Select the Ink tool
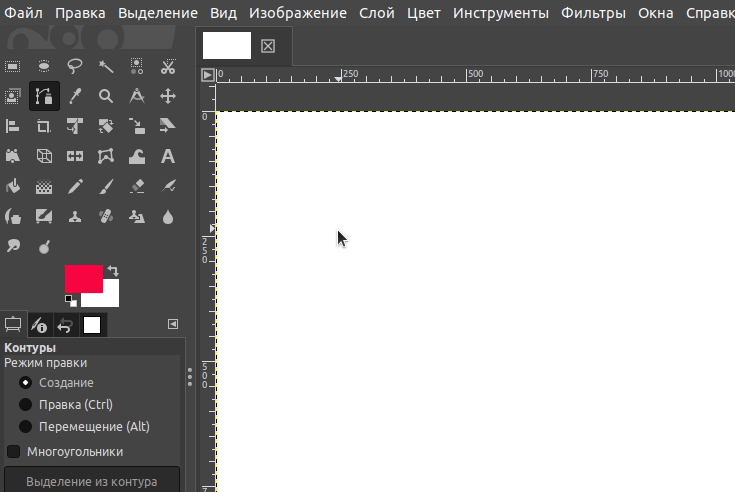 [x=13, y=217]
